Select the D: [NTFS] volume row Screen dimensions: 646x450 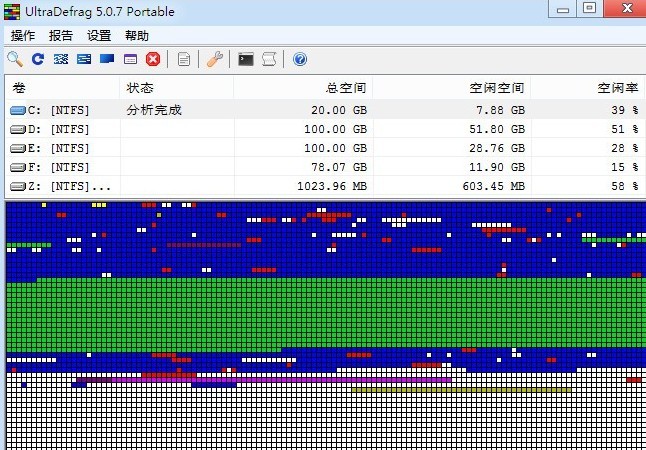click(x=325, y=129)
